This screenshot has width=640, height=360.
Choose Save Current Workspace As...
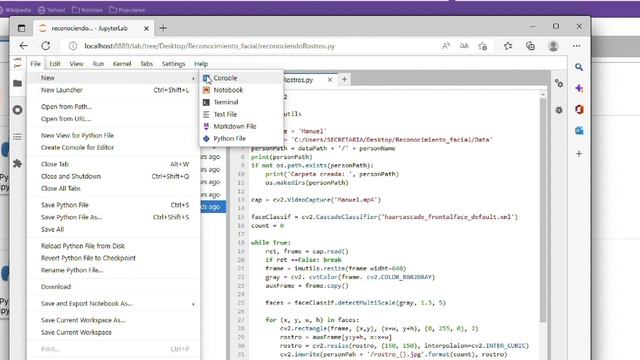(114, 320)
